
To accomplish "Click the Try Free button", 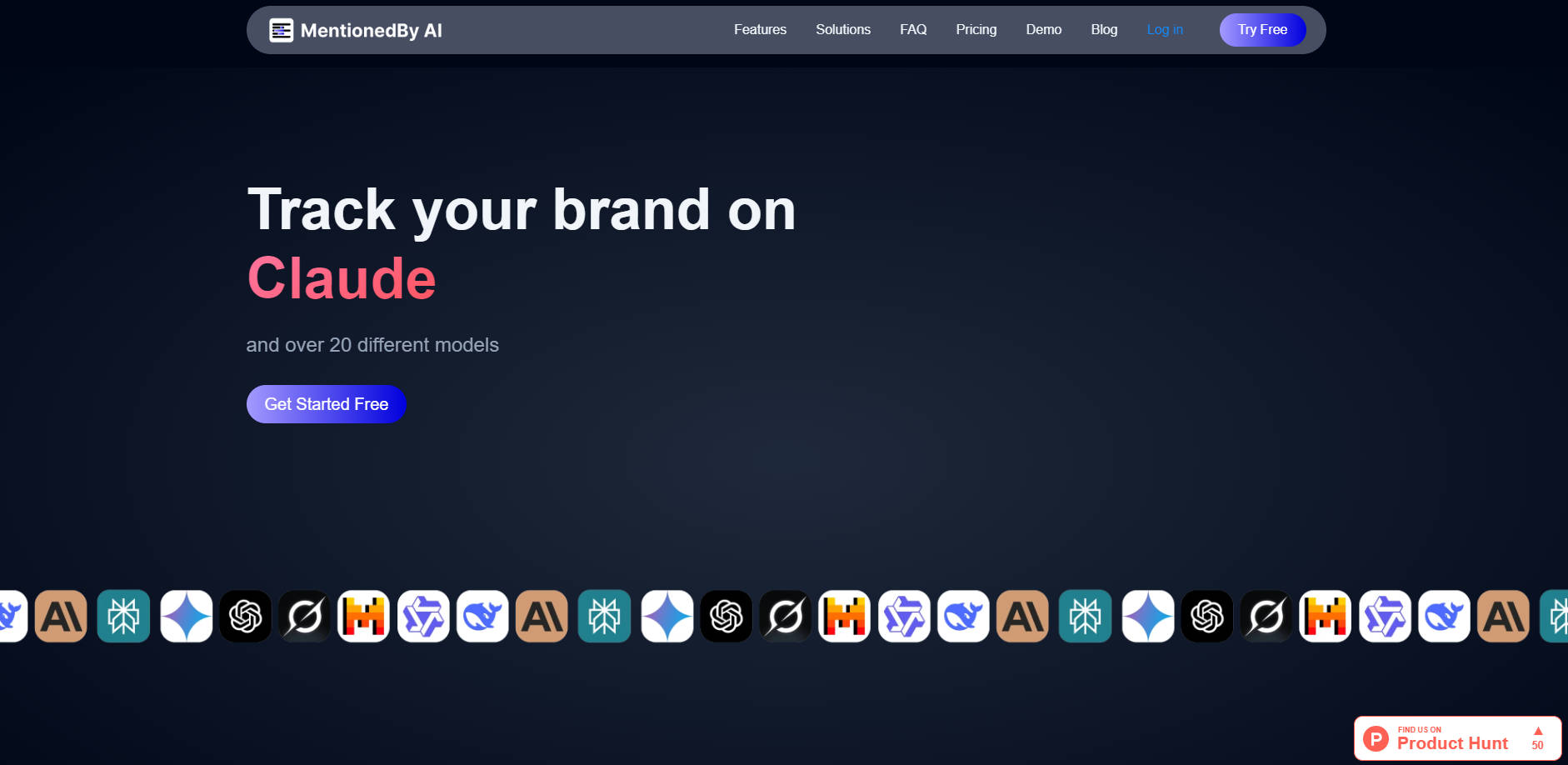I will tap(1262, 29).
